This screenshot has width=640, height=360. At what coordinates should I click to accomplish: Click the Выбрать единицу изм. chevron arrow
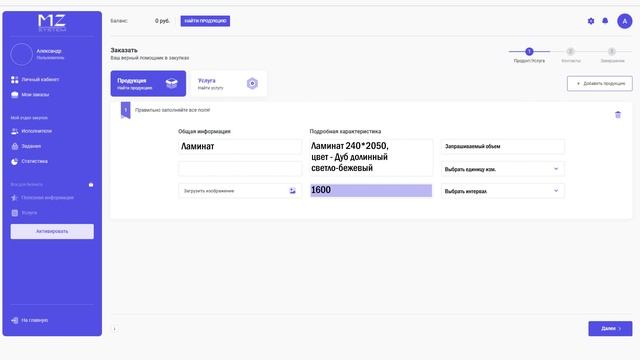[x=556, y=169]
